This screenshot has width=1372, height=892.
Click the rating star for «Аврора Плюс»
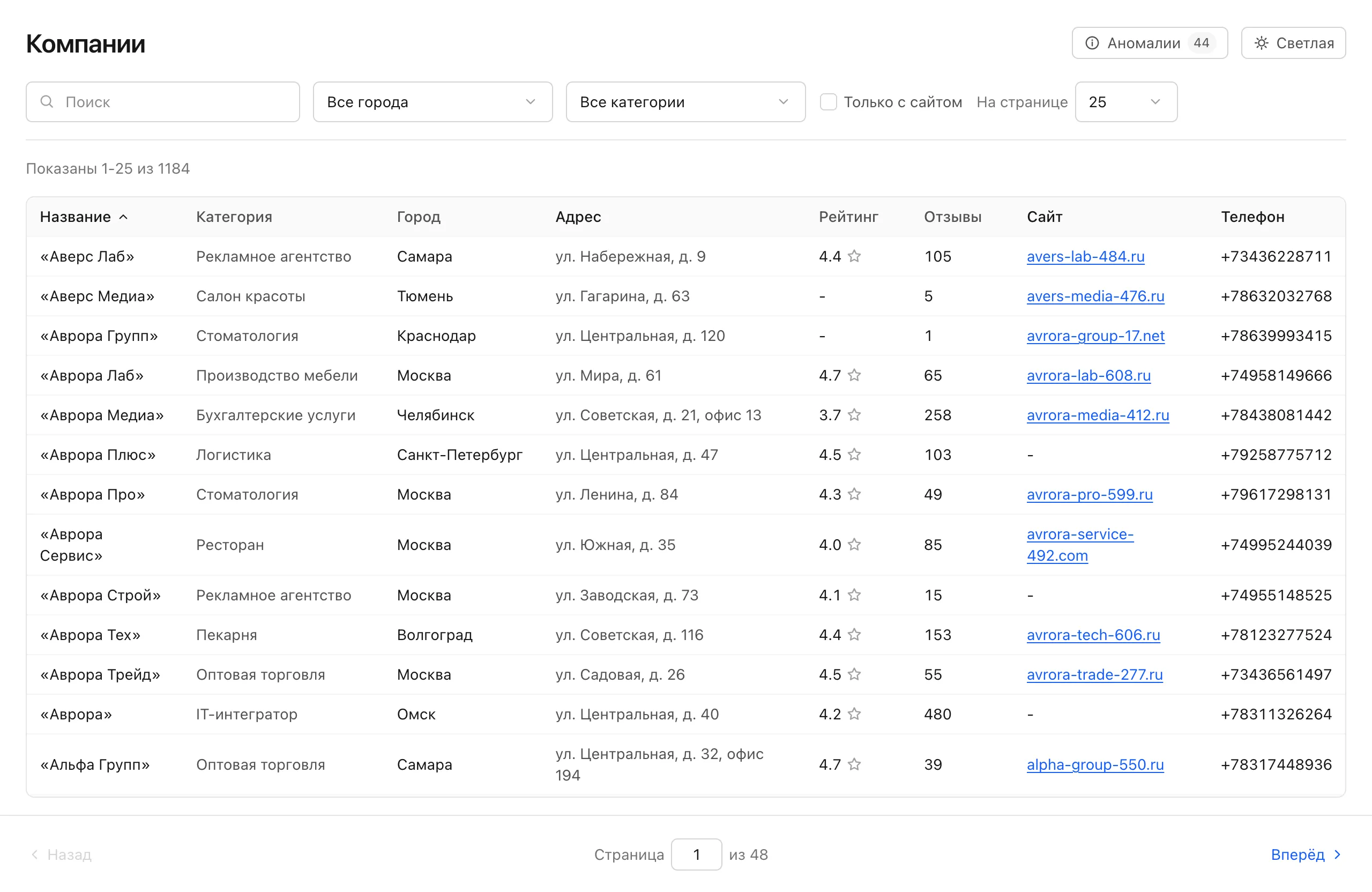tap(854, 455)
